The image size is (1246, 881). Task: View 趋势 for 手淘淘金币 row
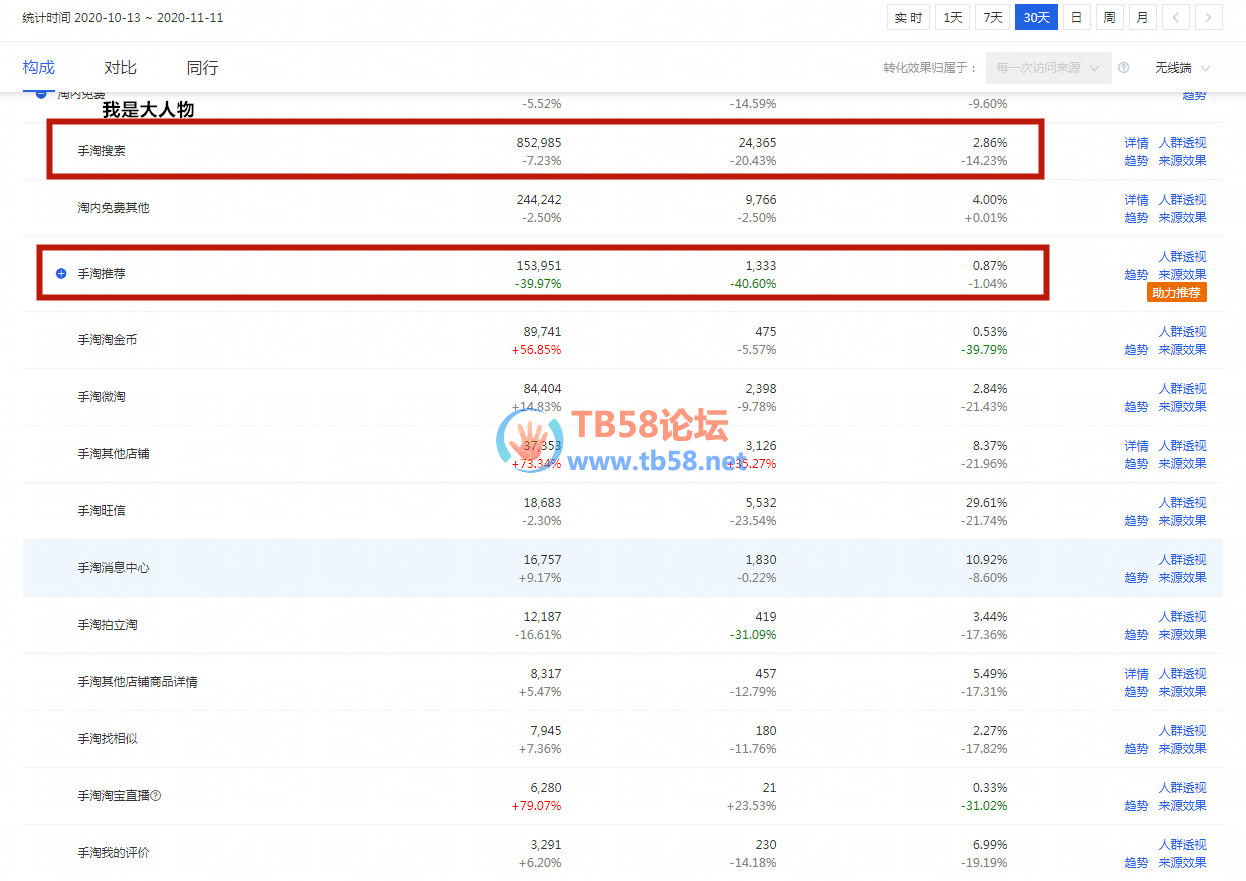click(1136, 350)
